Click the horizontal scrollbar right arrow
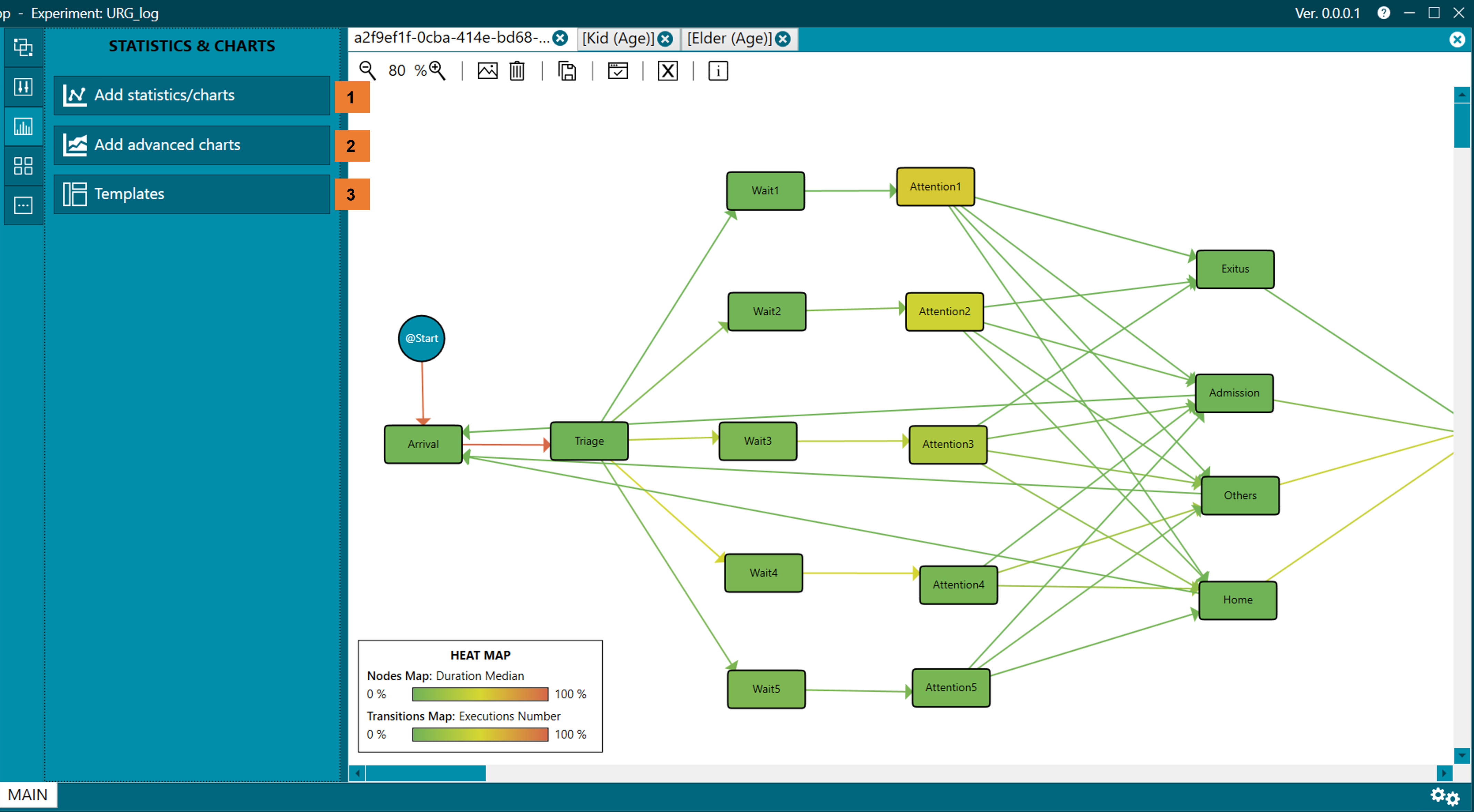Image resolution: width=1474 pixels, height=812 pixels. point(1444,774)
